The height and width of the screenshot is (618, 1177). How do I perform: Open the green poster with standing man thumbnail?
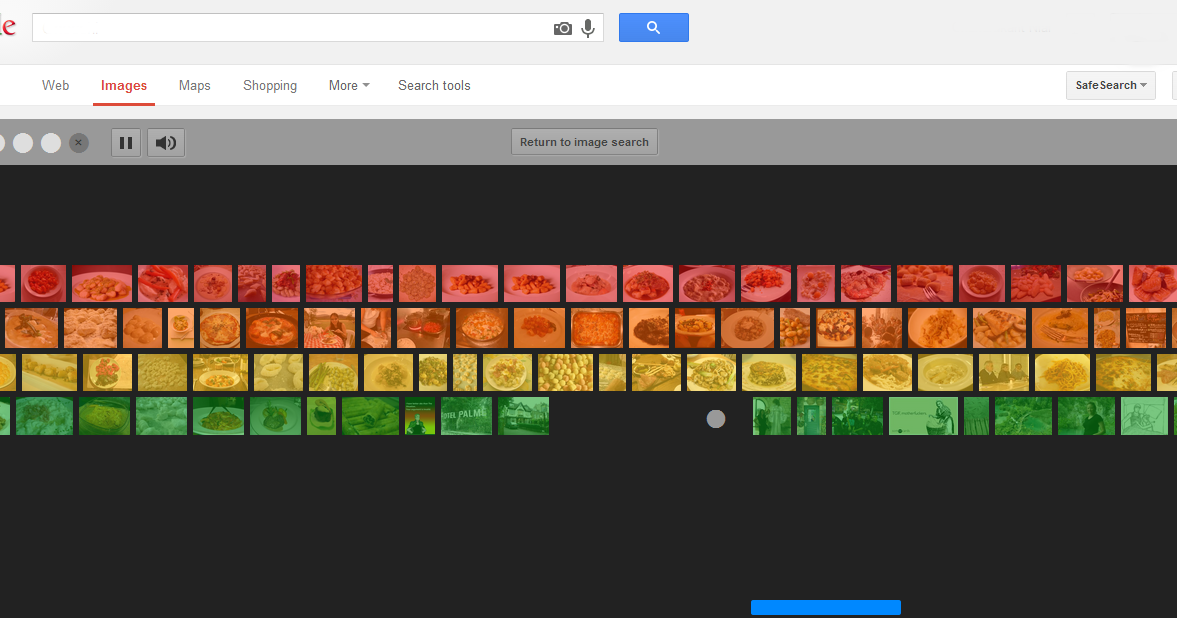420,416
